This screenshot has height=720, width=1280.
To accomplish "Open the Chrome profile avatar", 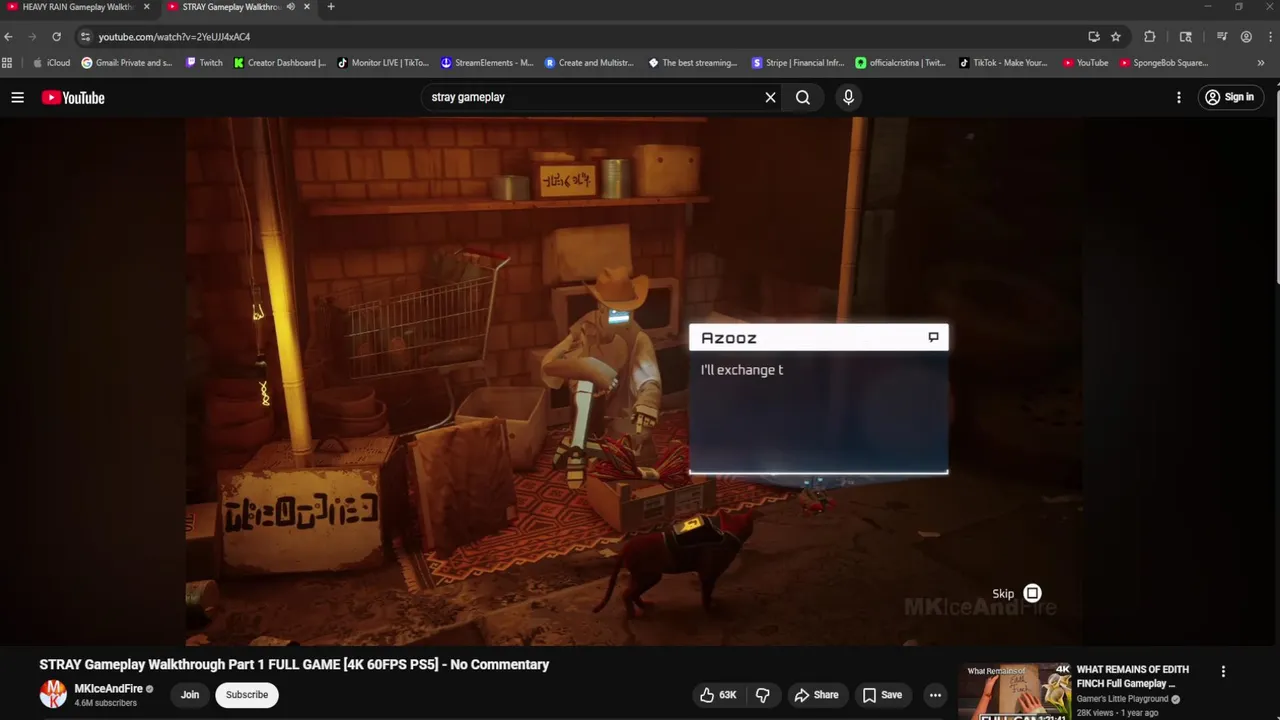I will [1246, 37].
